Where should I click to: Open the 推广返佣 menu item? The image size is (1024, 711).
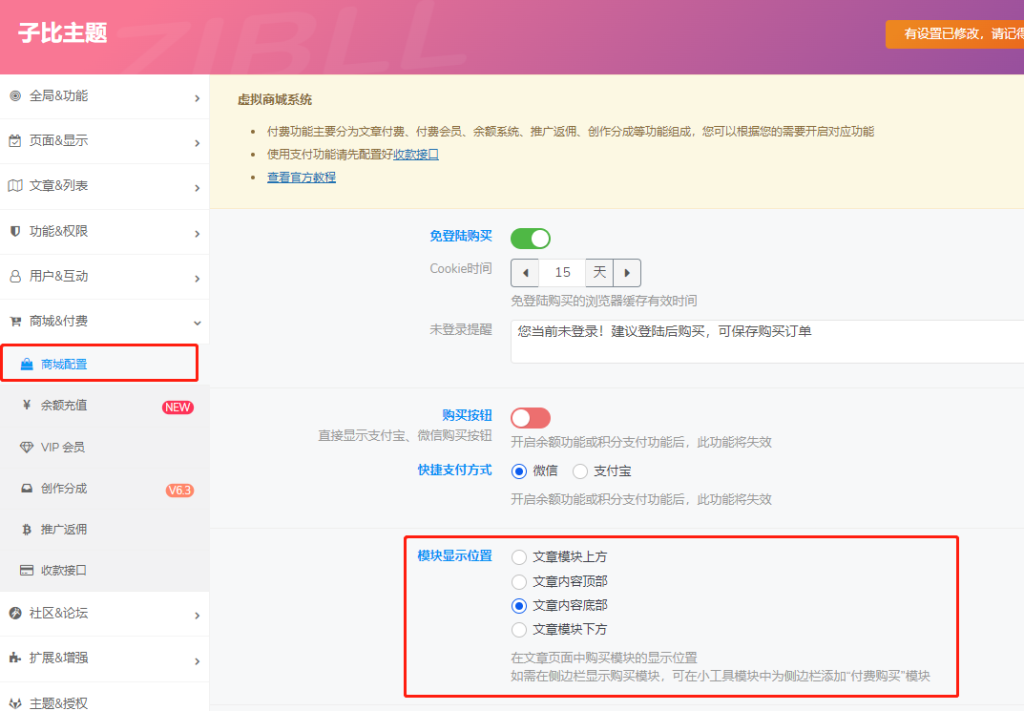coord(104,529)
